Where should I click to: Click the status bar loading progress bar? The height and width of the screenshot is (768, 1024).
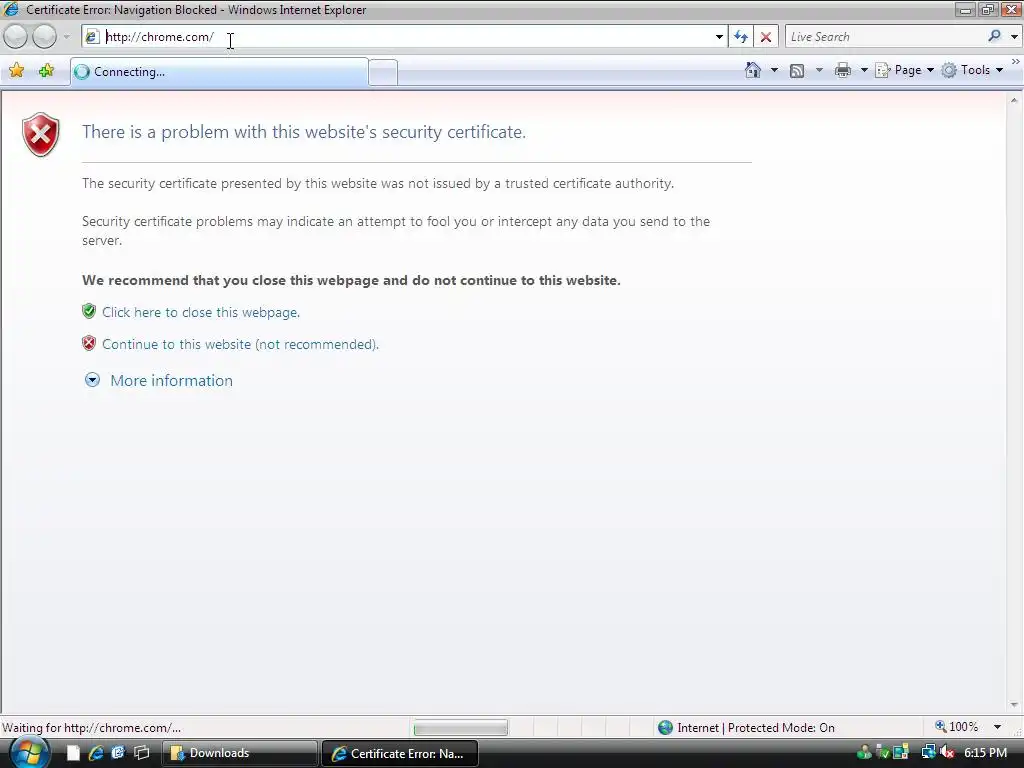(x=460, y=727)
